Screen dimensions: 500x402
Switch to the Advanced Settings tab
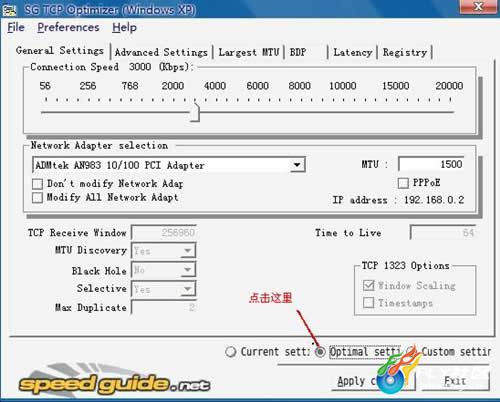pyautogui.click(x=161, y=53)
